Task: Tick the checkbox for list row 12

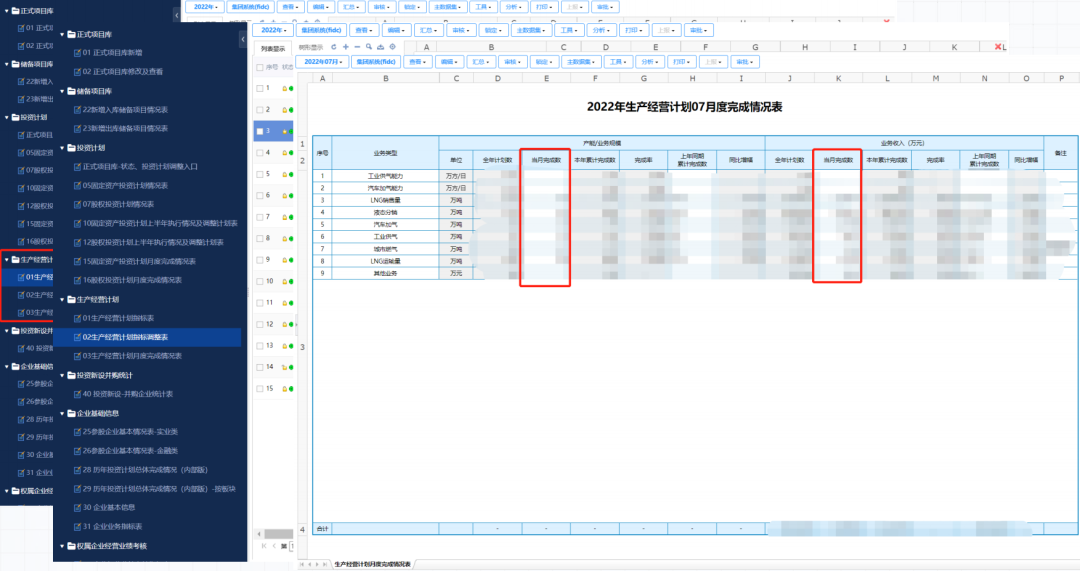Action: pyautogui.click(x=260, y=324)
